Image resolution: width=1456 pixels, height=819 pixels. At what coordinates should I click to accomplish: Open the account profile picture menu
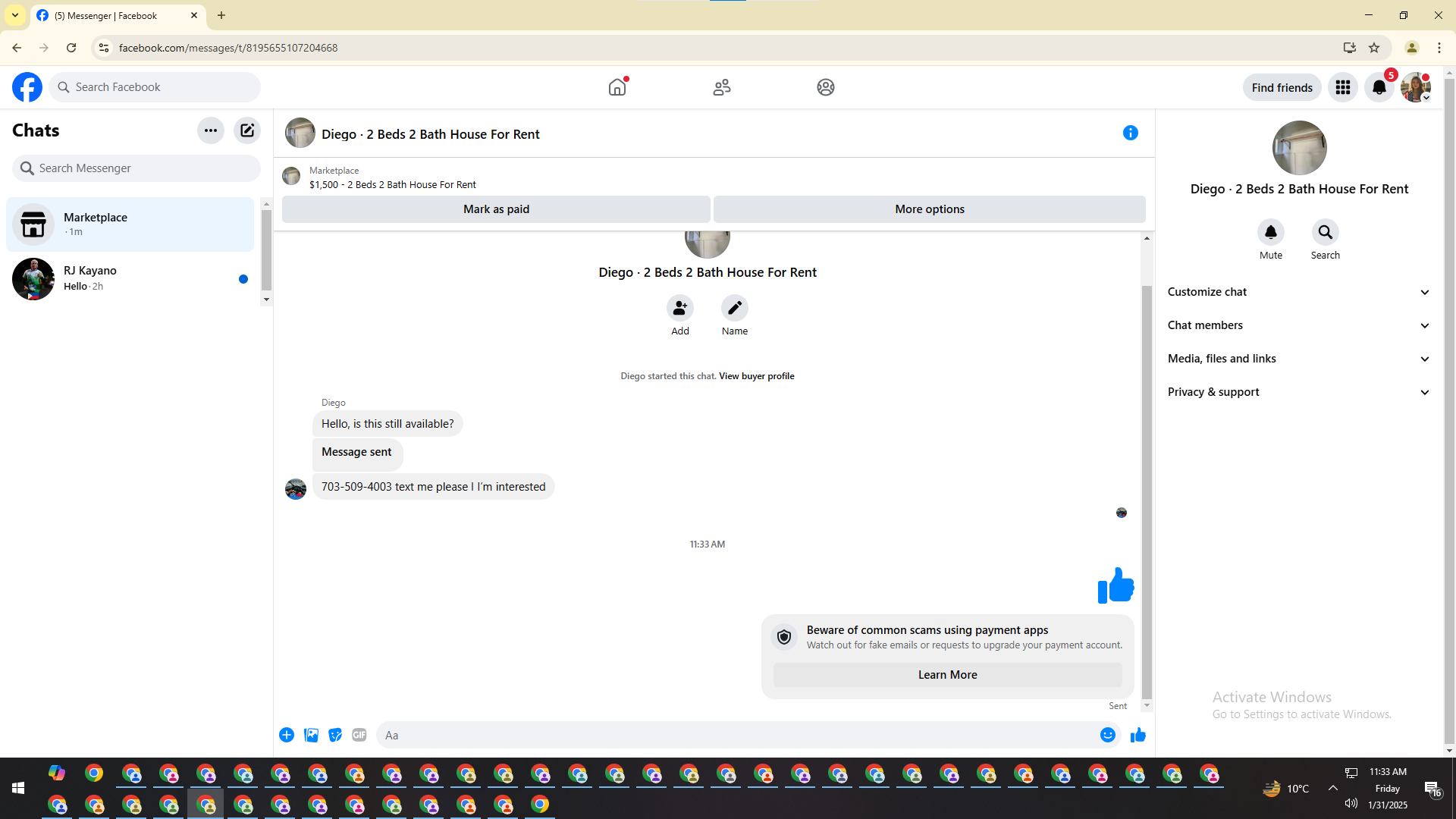point(1416,87)
